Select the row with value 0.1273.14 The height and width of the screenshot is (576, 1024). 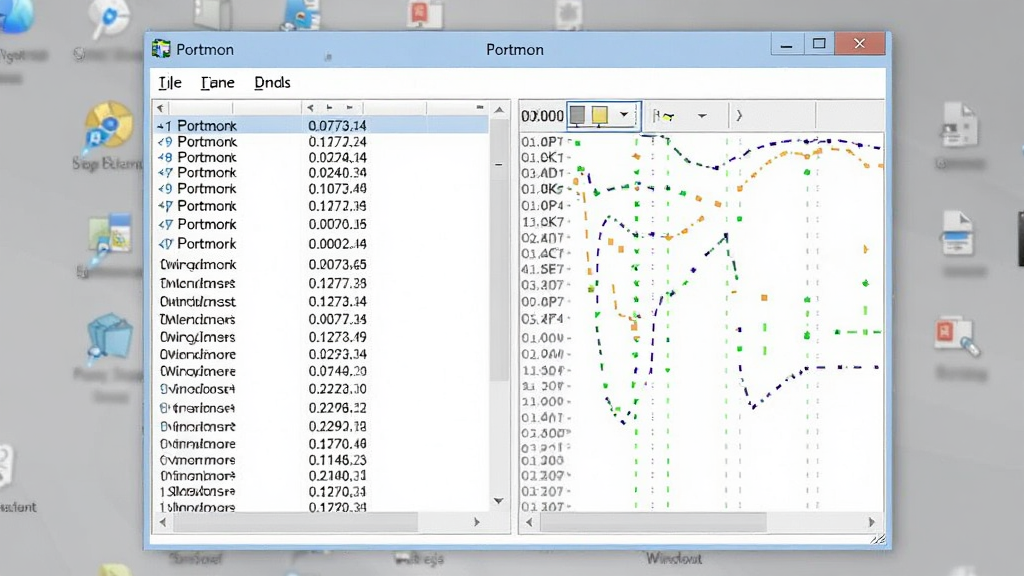pyautogui.click(x=322, y=302)
